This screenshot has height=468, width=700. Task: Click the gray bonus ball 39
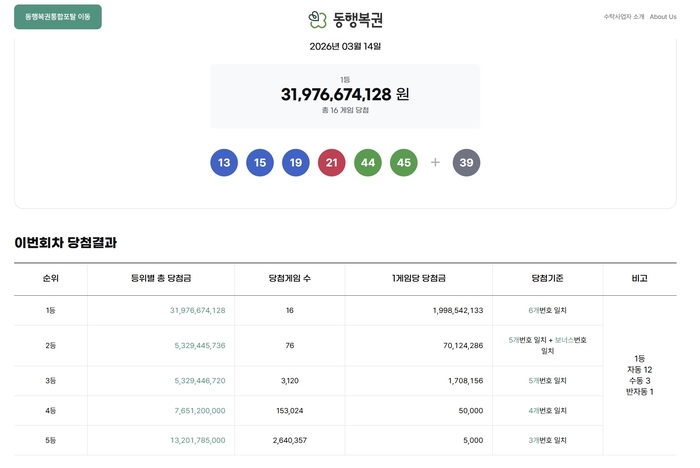(x=467, y=163)
